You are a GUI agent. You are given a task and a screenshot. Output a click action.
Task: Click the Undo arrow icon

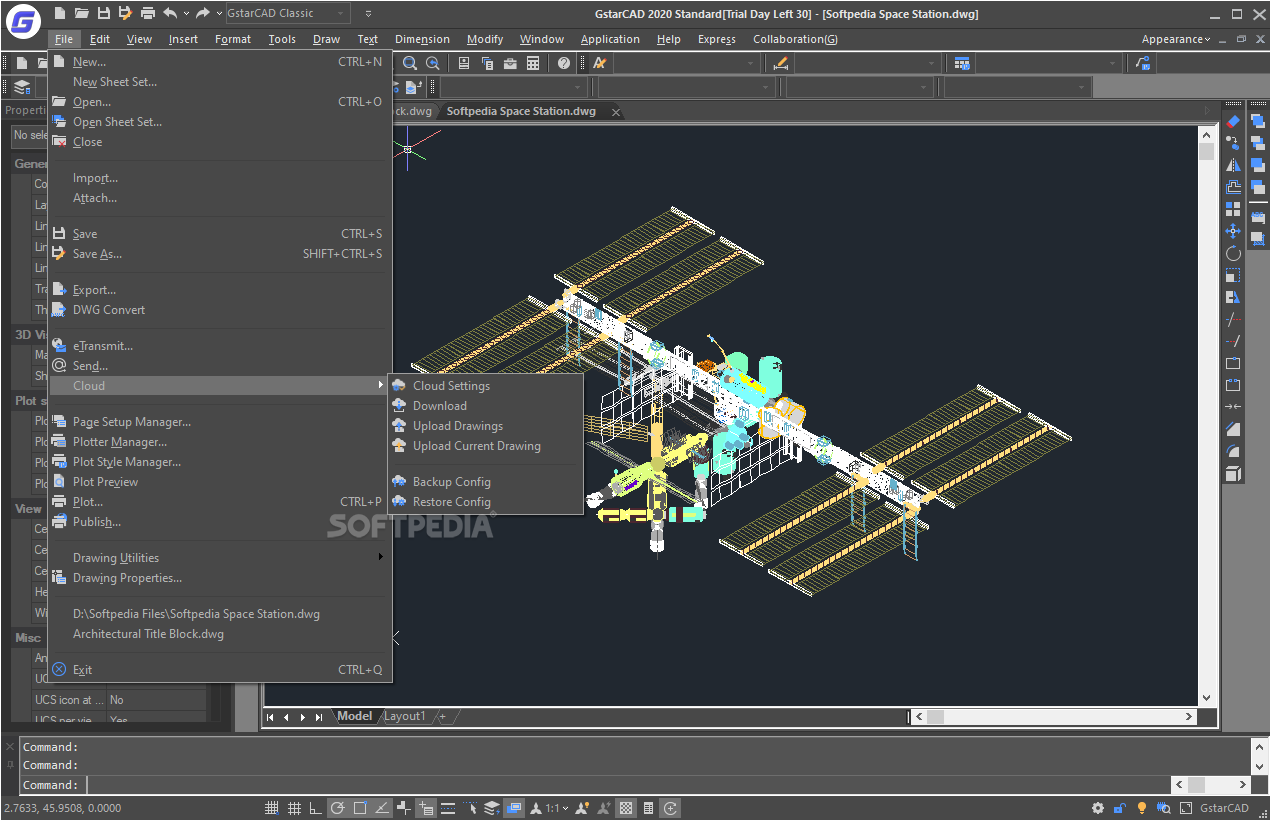tap(170, 13)
